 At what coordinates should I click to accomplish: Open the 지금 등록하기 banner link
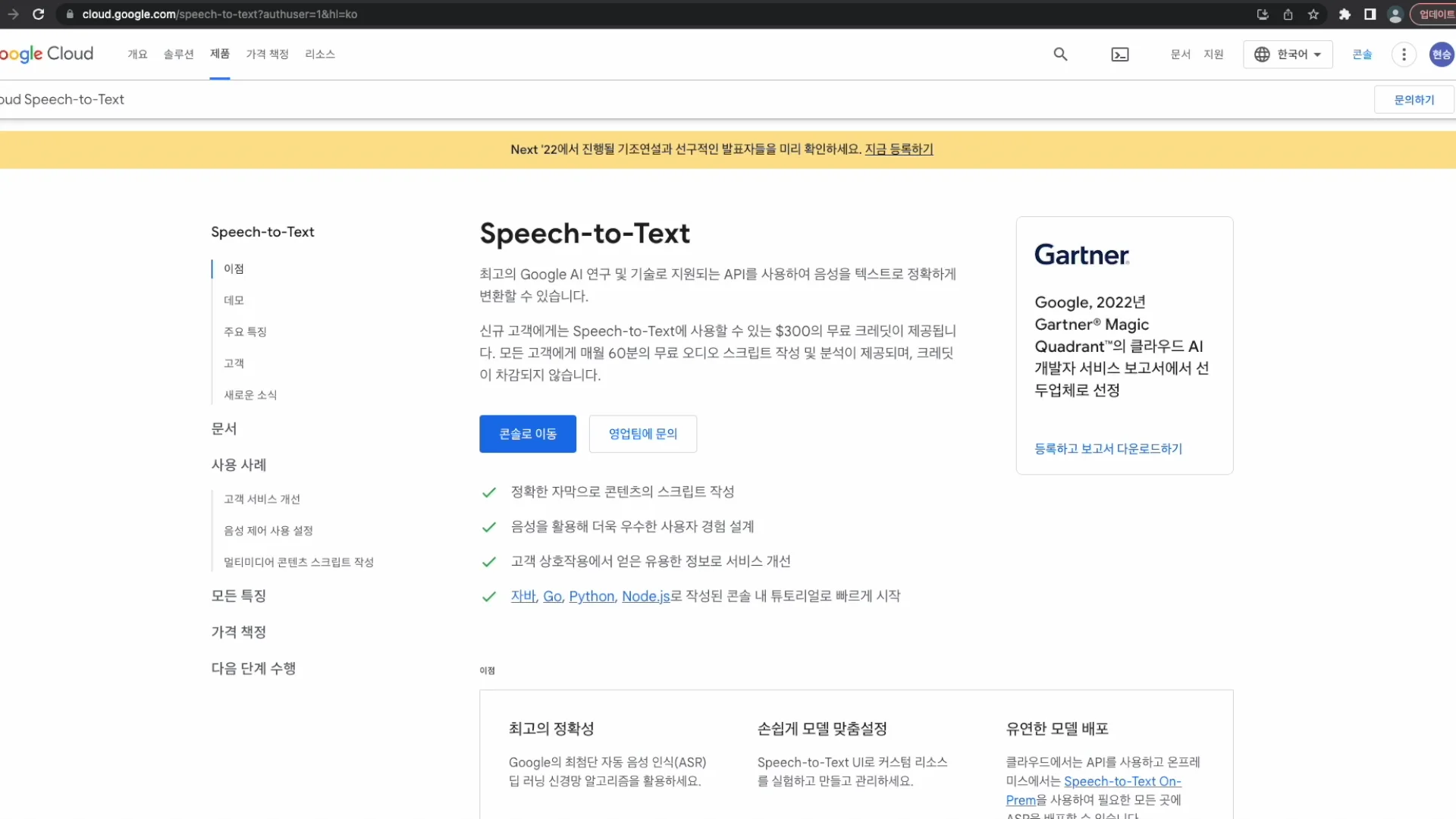point(899,149)
